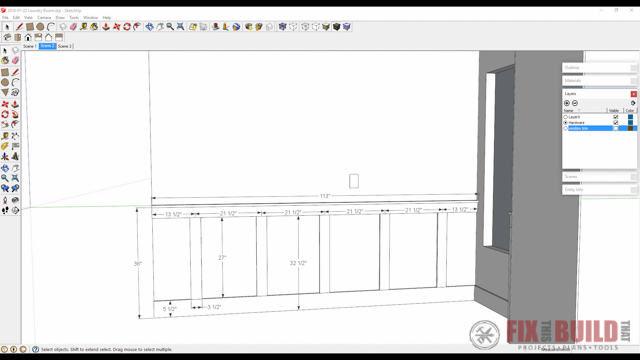Toggle visibility checkbox for Layer0
Screen dimensions: 640x360
click(616, 117)
